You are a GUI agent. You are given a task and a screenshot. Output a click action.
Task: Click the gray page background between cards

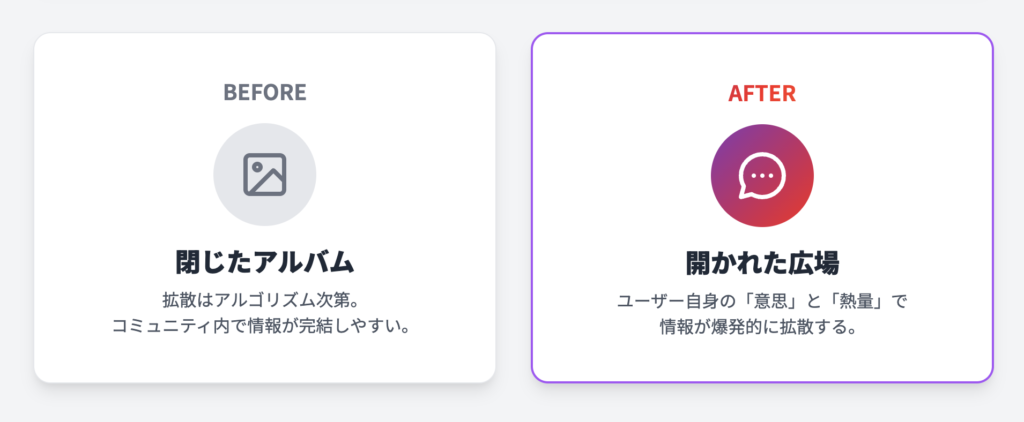point(513,208)
